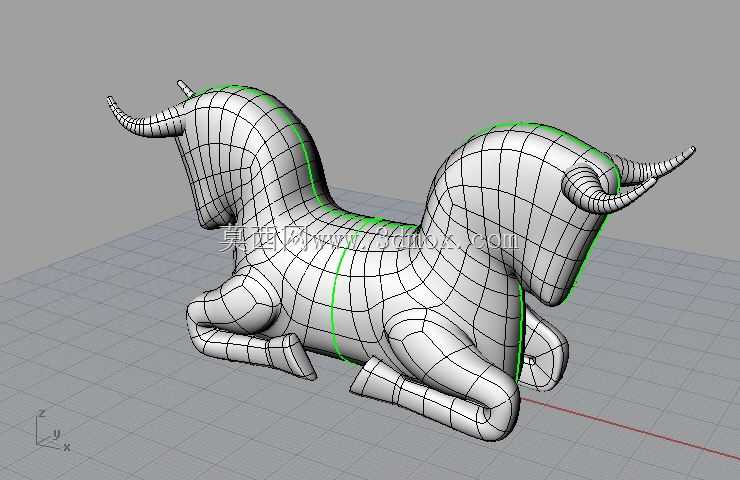Select the red X-axis line on the grid
Image resolution: width=740 pixels, height=480 pixels.
click(630, 429)
